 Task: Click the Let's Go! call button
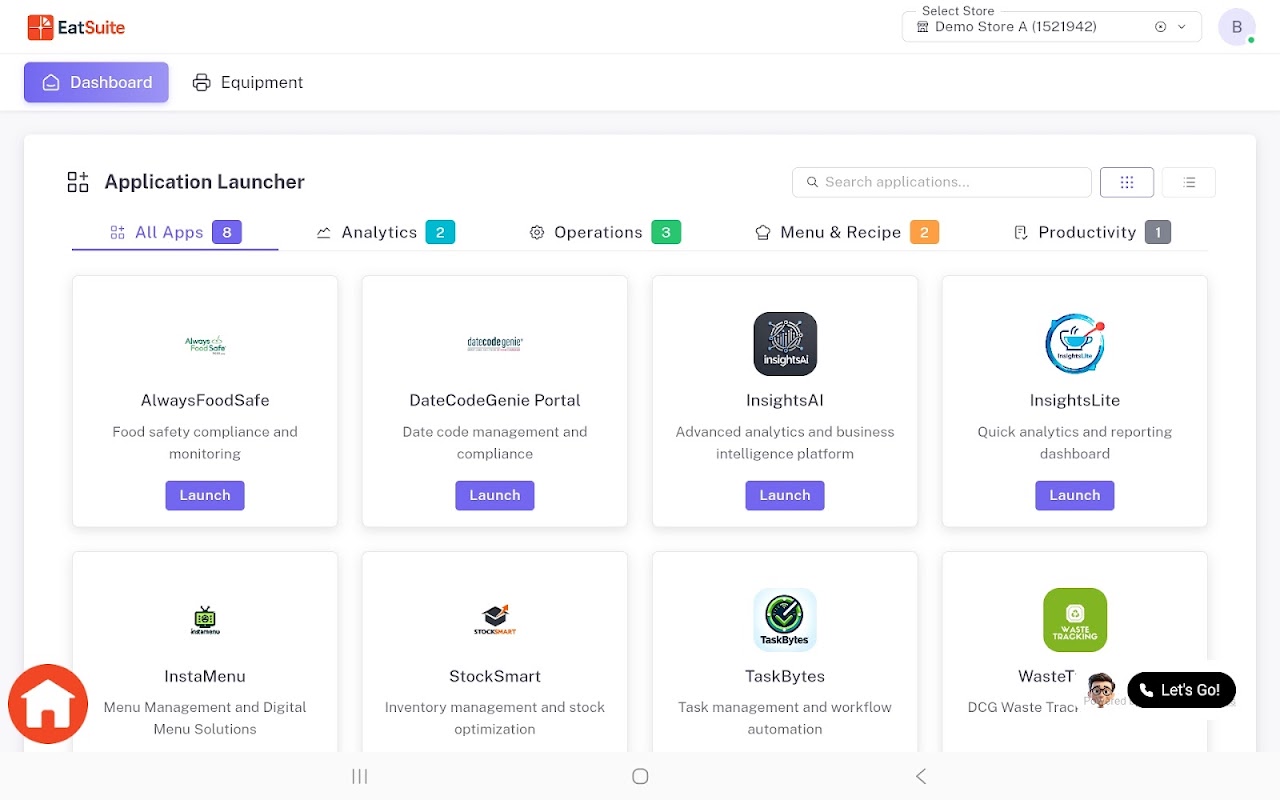pyautogui.click(x=1181, y=690)
